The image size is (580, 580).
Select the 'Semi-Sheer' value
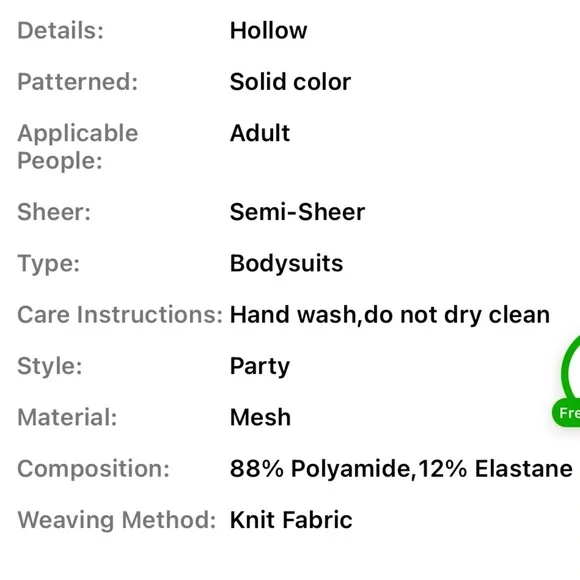297,212
